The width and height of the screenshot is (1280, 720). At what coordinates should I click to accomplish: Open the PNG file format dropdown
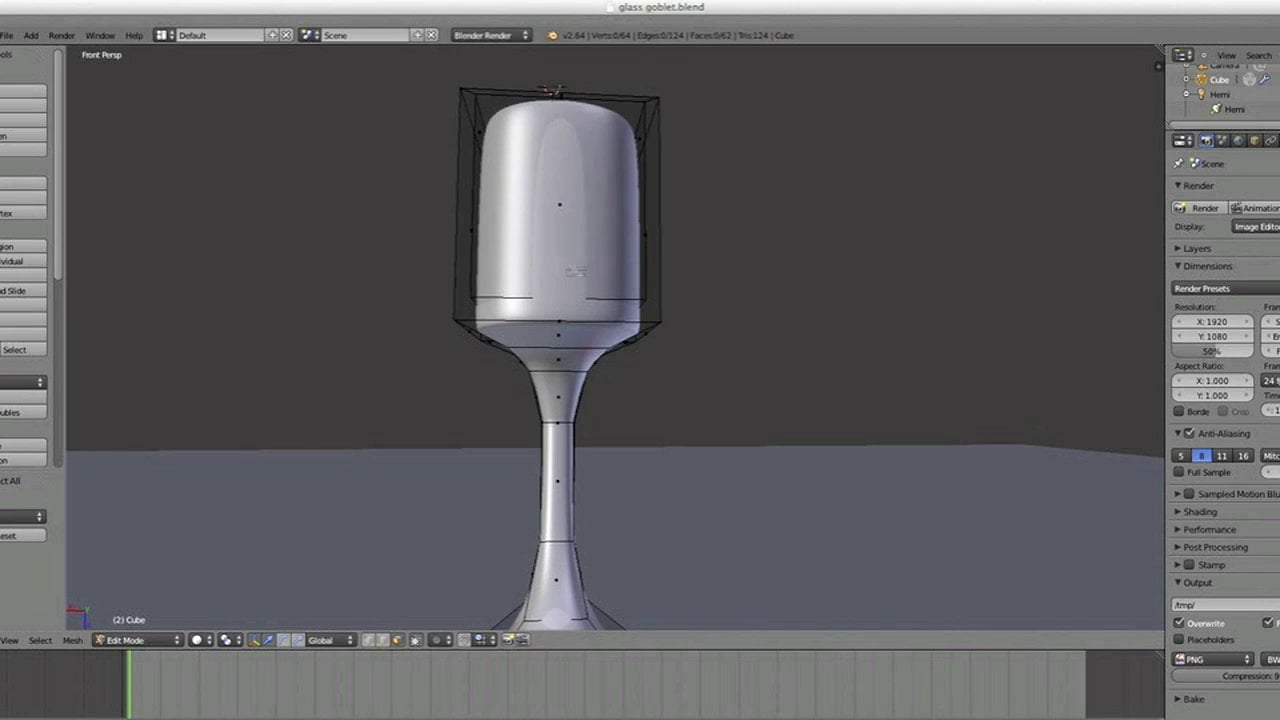[x=1212, y=659]
